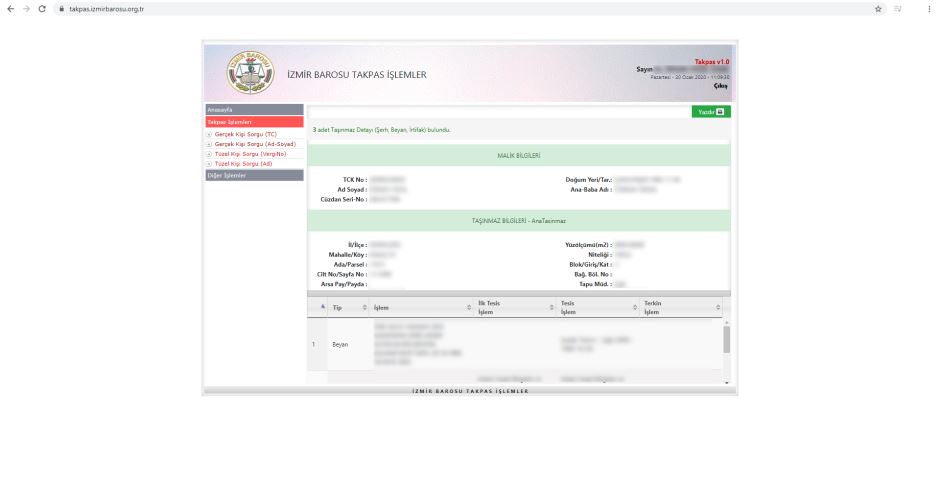Sort table by İlk Tesis İşlem column
940x492 pixels.
[515, 307]
